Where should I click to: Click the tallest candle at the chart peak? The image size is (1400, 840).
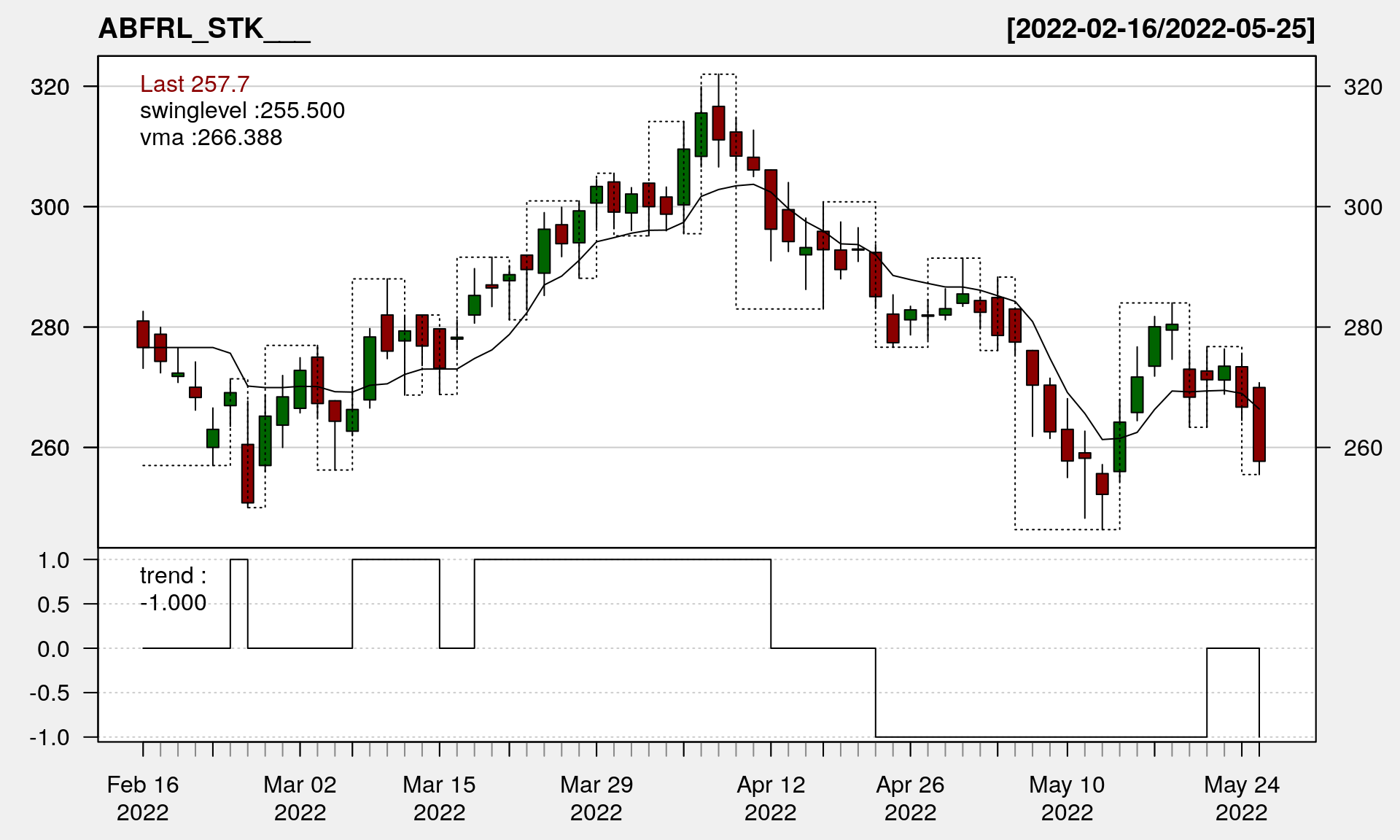point(718,122)
